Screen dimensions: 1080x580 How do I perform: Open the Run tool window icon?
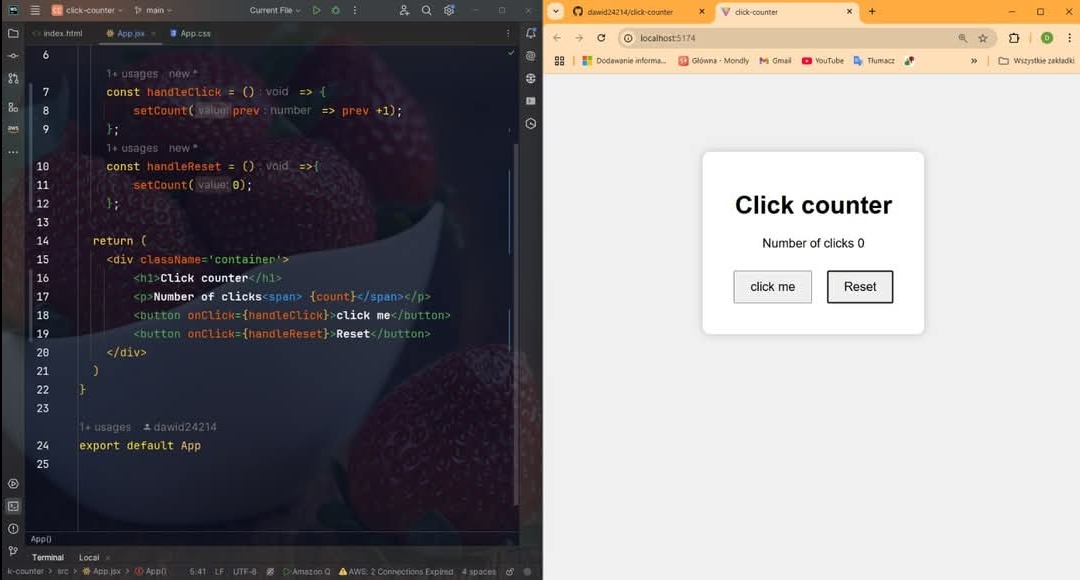pyautogui.click(x=12, y=483)
